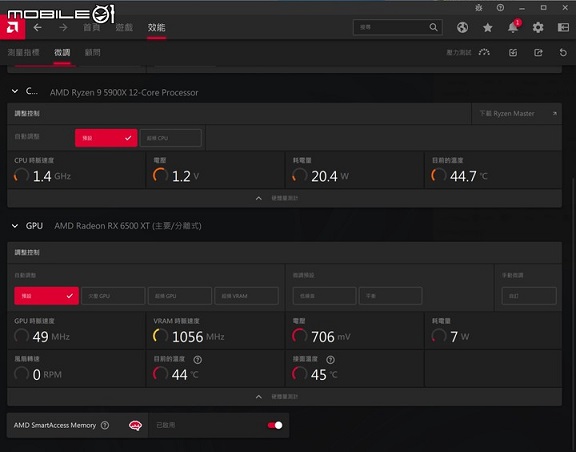Viewport: 576px width, 452px height.
Task: Switch to the 首頁 home tab
Action: click(x=92, y=28)
